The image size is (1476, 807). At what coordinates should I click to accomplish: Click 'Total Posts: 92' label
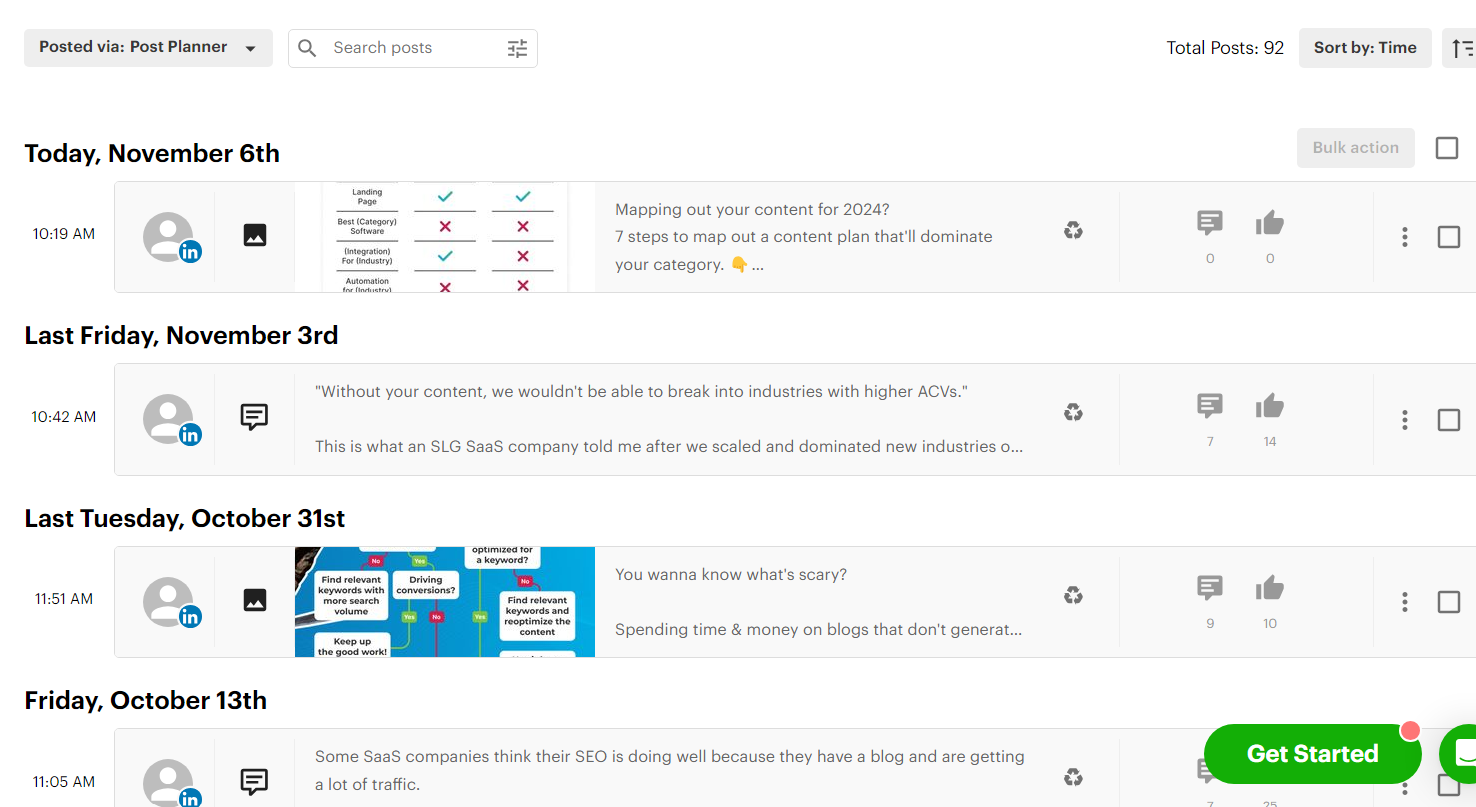tap(1225, 48)
